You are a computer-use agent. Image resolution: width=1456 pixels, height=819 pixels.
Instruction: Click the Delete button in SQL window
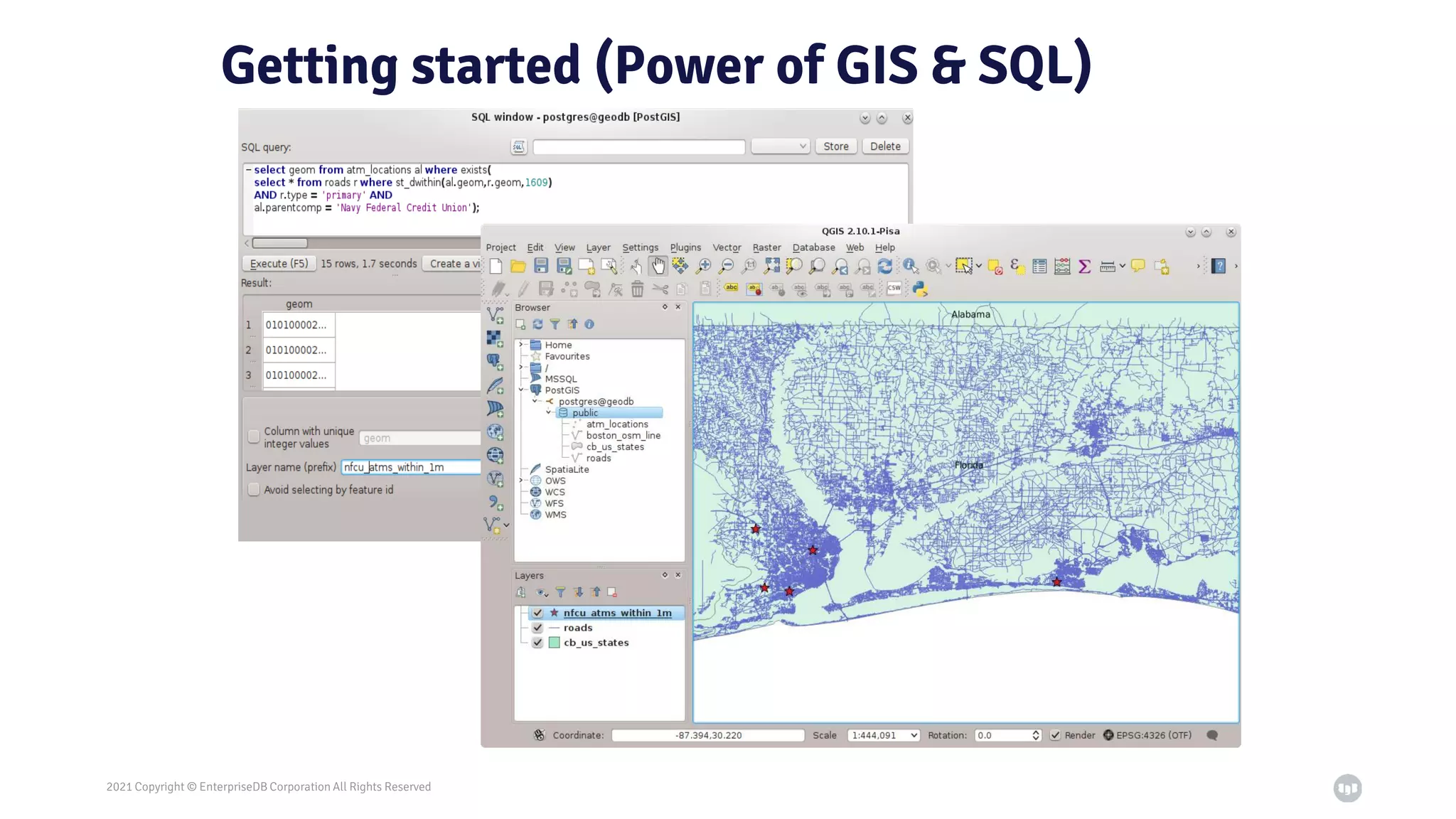click(885, 146)
